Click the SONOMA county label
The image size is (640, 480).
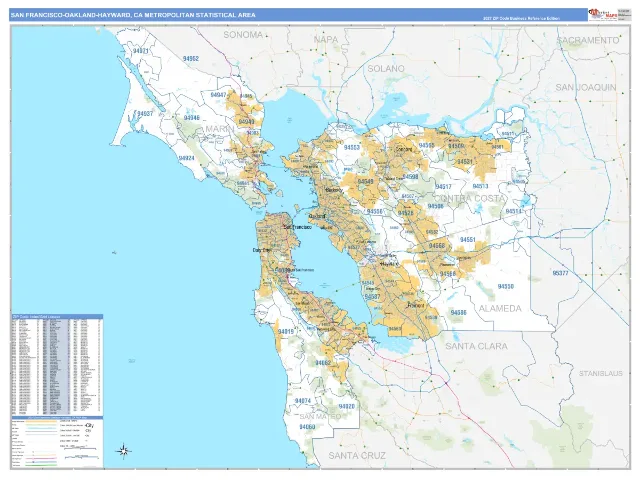click(243, 35)
